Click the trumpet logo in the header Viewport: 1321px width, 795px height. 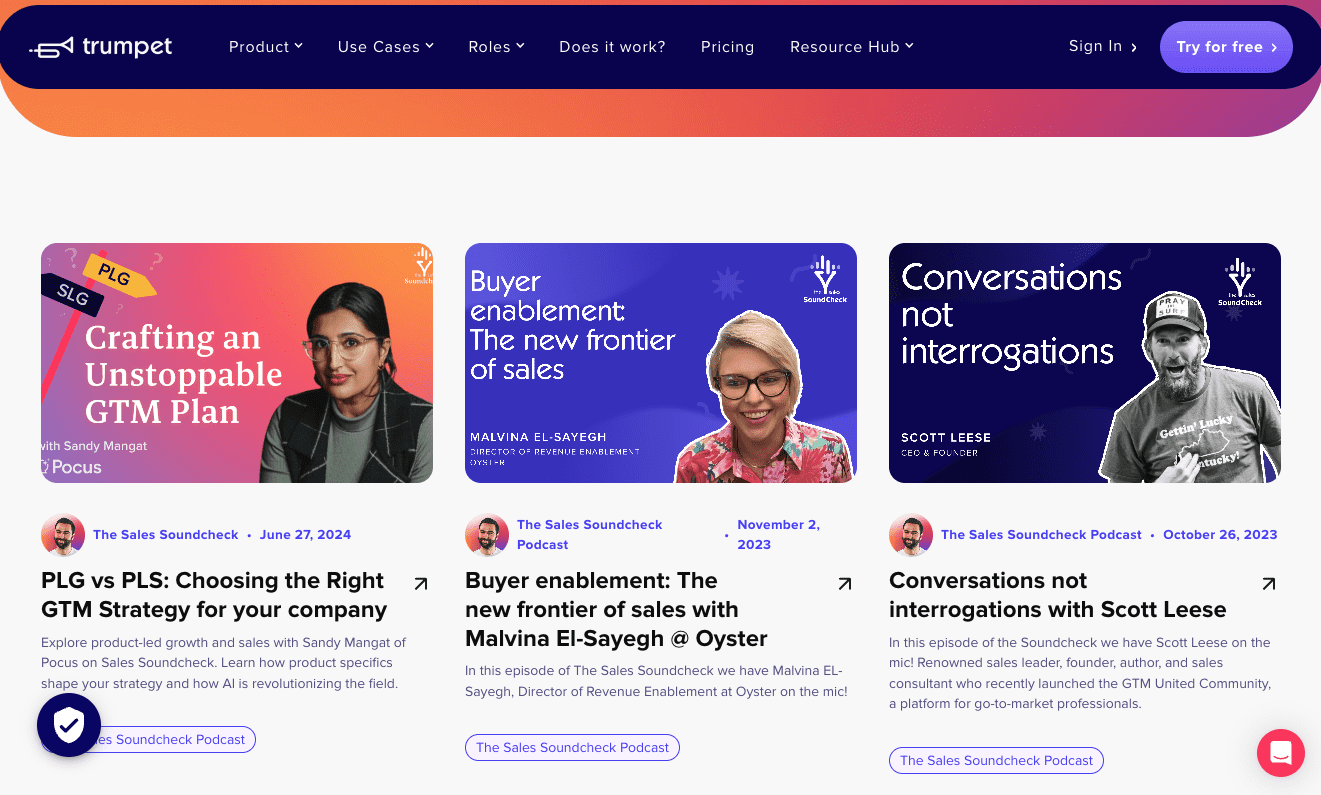click(101, 47)
